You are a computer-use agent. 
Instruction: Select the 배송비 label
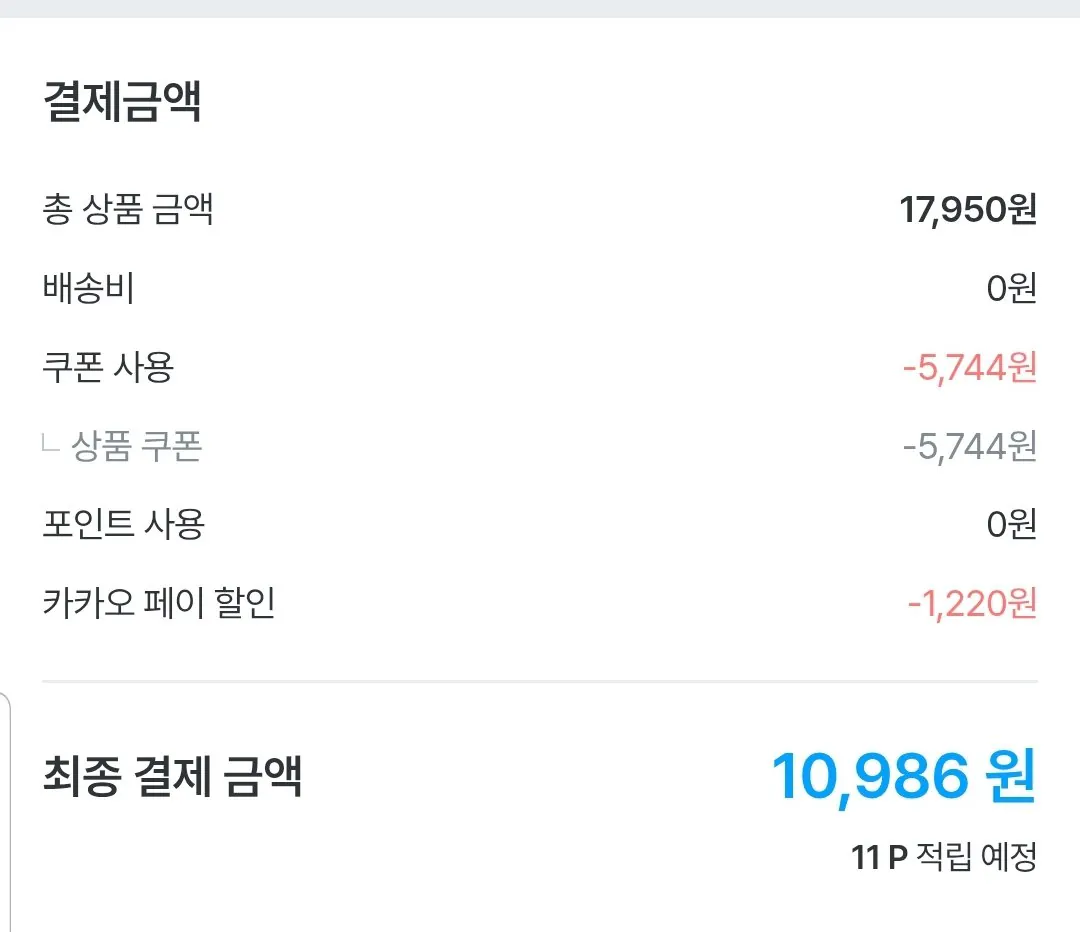pos(88,289)
